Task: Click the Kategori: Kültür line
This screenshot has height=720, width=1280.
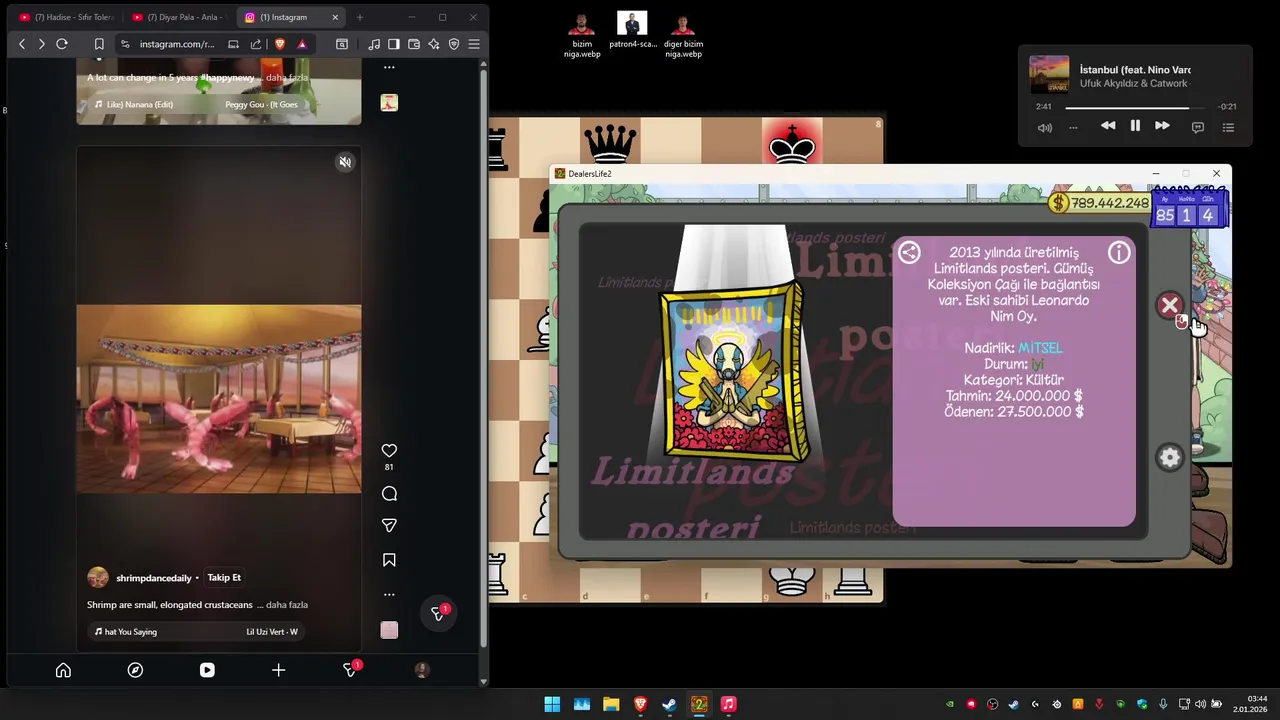Action: click(1014, 380)
